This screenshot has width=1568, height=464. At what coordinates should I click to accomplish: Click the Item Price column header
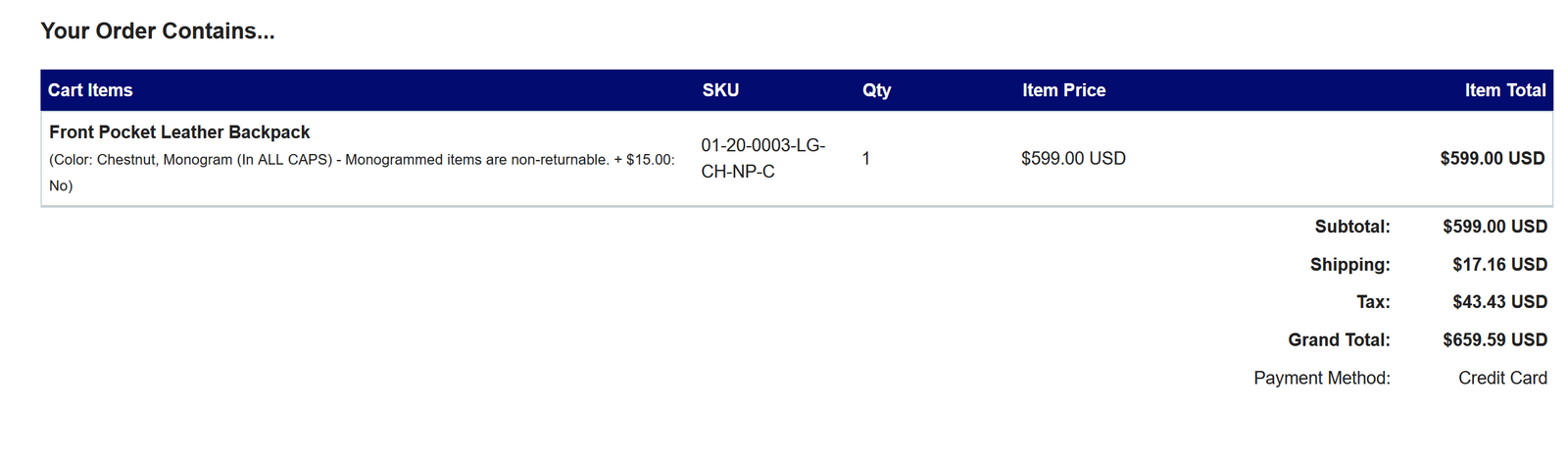(x=1063, y=90)
